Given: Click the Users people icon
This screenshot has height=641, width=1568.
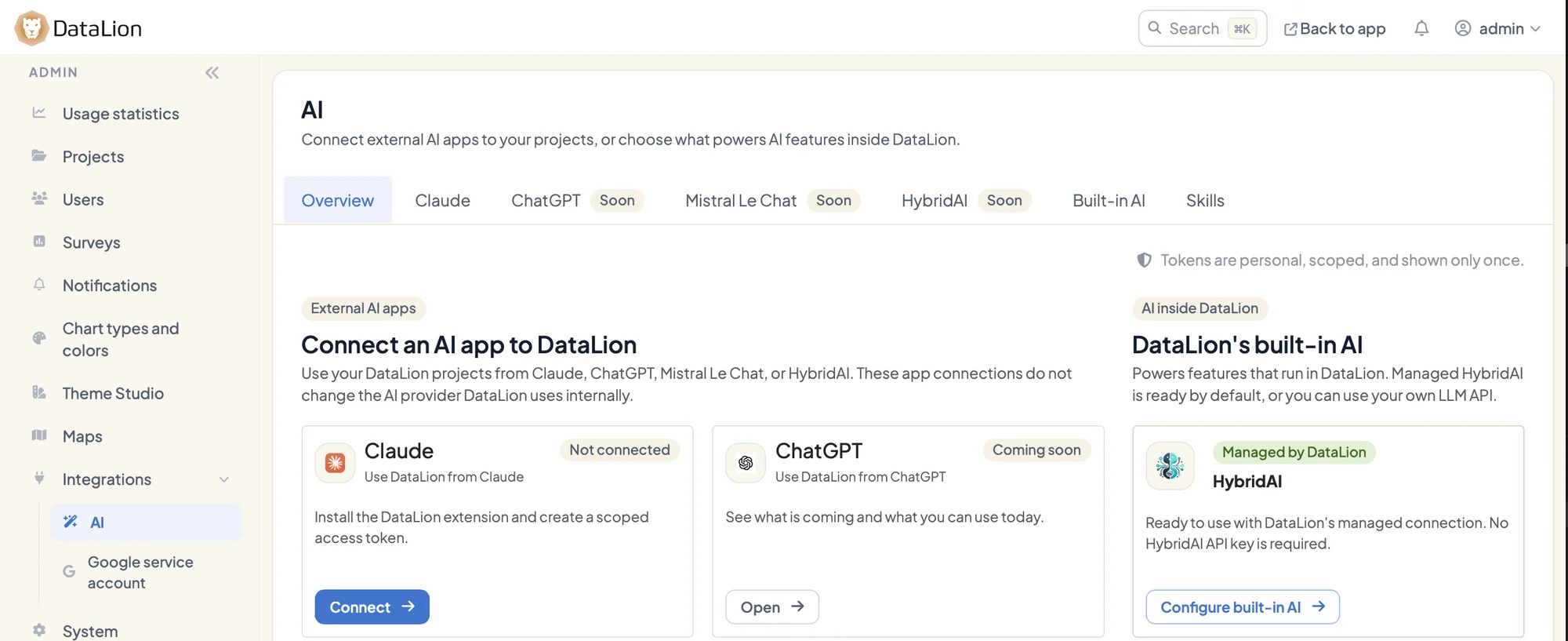Looking at the screenshot, I should [39, 198].
